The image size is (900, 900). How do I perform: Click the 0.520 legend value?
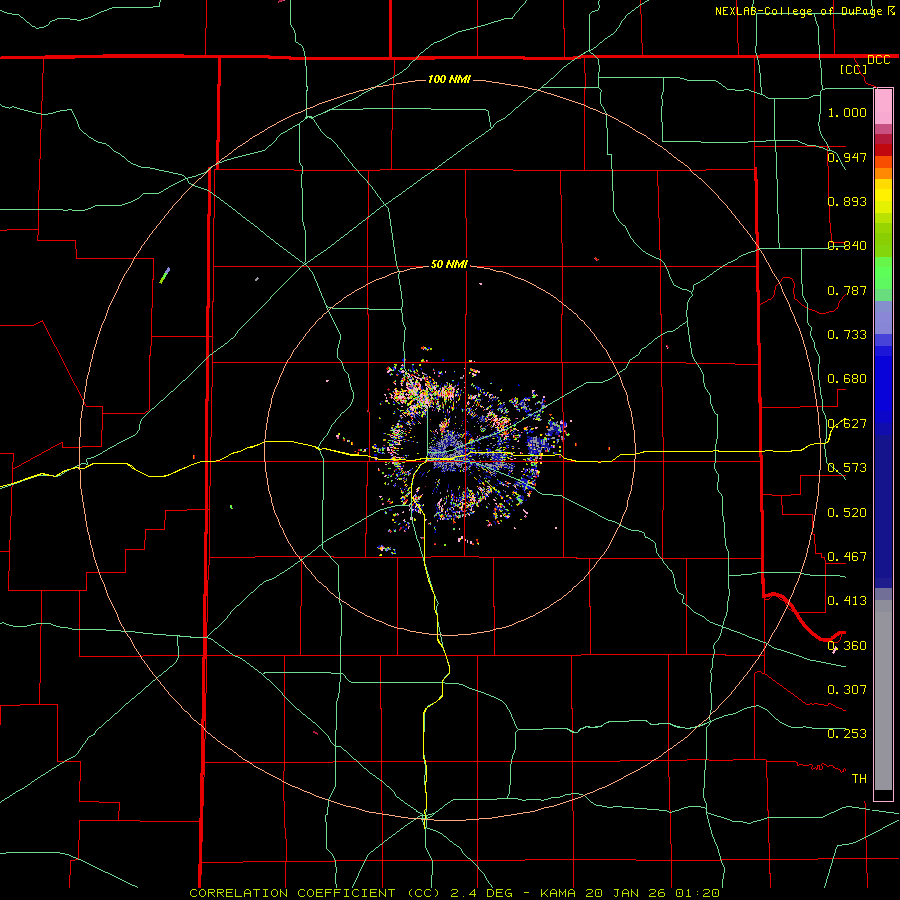847,512
